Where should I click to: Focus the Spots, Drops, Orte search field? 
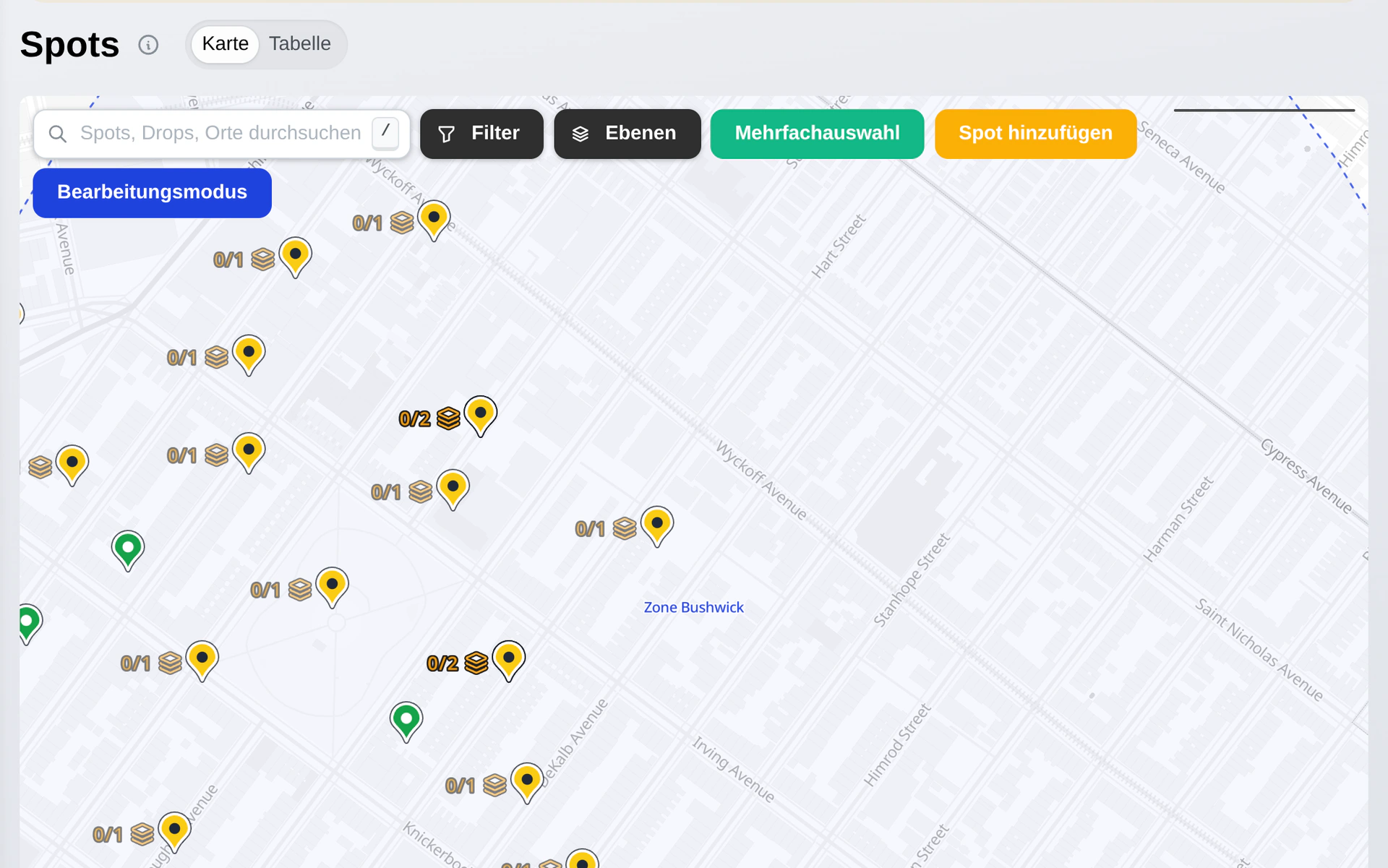(x=221, y=134)
